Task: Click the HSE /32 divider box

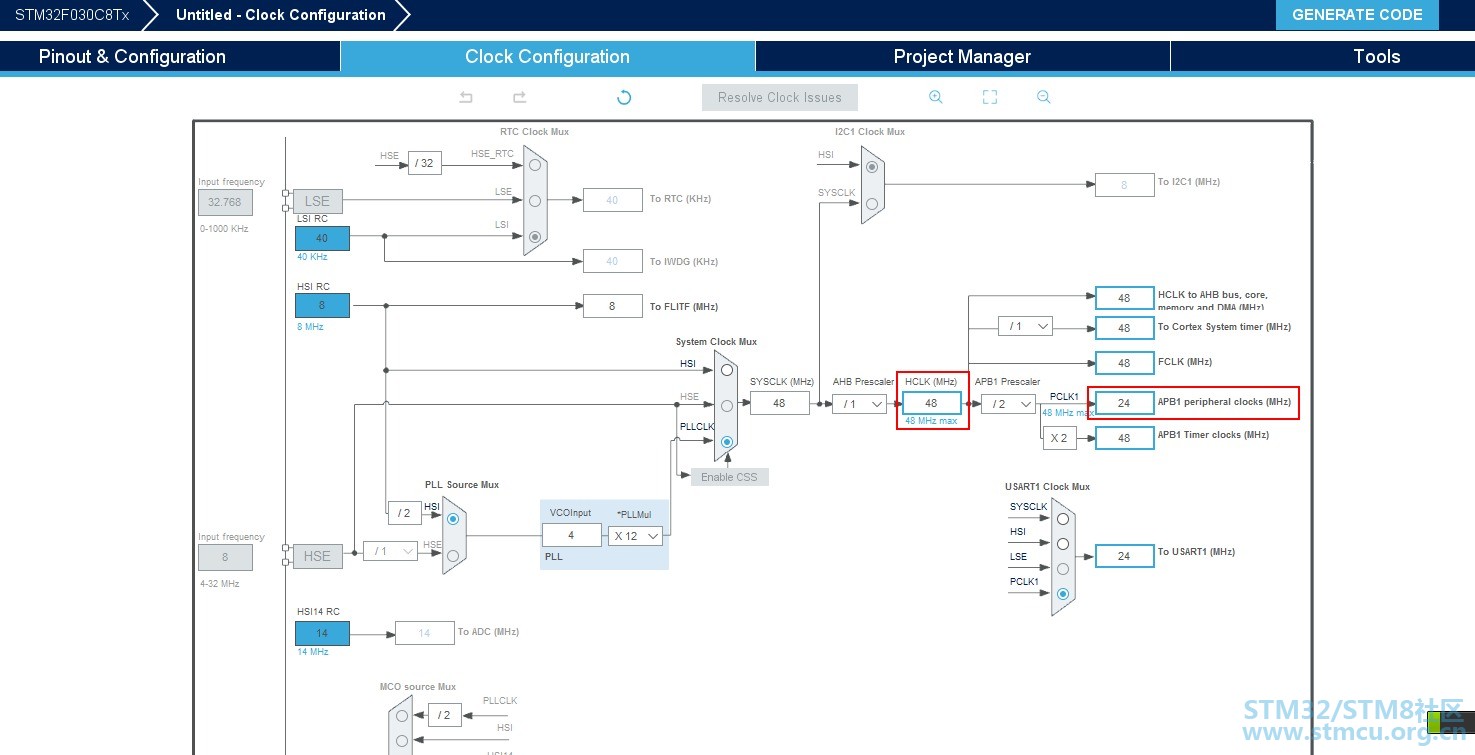Action: pyautogui.click(x=425, y=163)
